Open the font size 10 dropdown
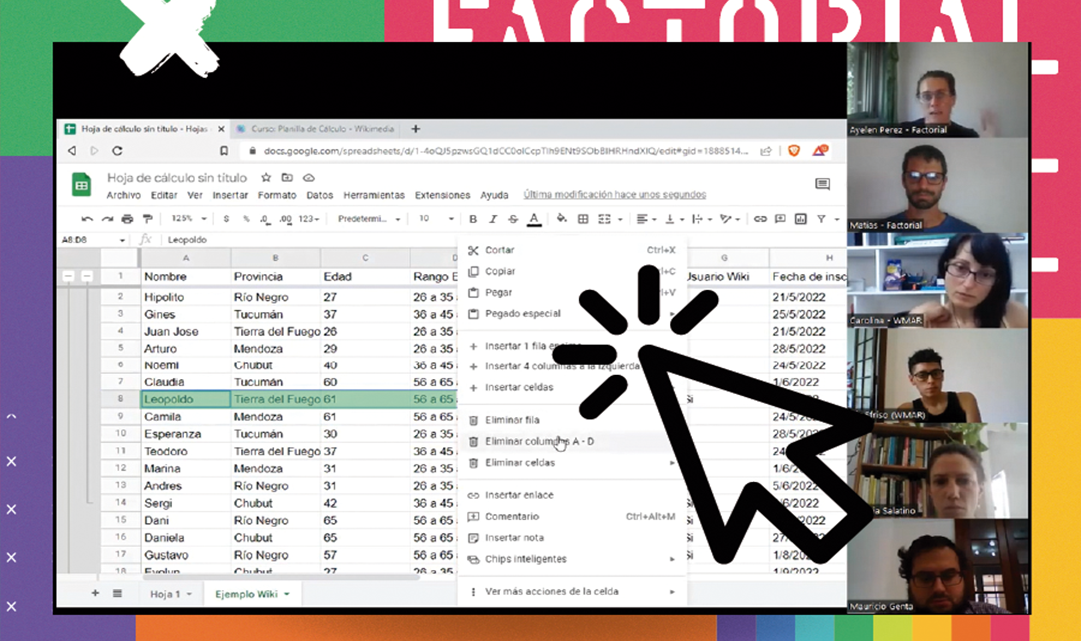This screenshot has width=1081, height=641. pos(436,219)
